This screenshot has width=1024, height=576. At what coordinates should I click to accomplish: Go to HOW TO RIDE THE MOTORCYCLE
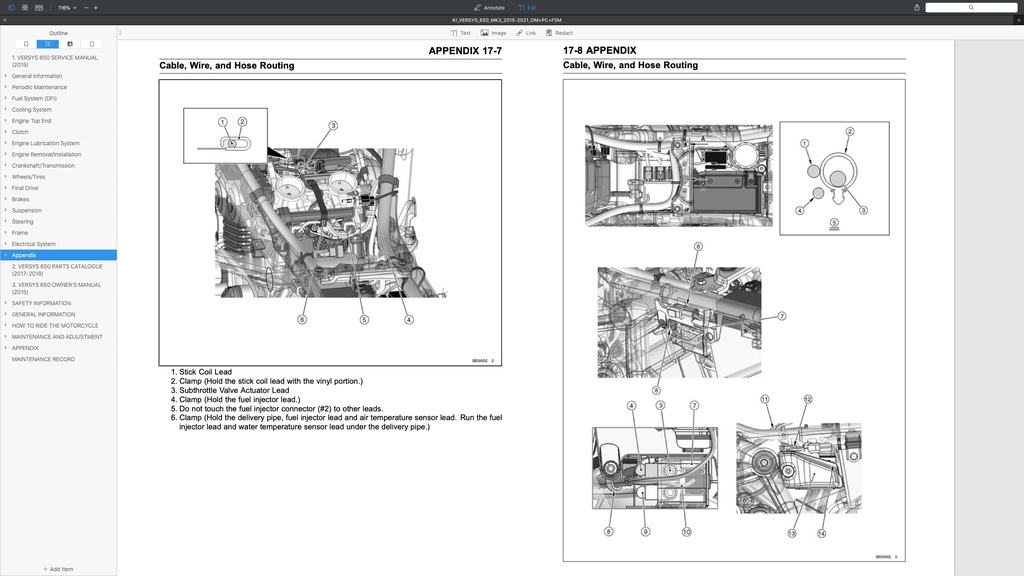click(x=55, y=325)
